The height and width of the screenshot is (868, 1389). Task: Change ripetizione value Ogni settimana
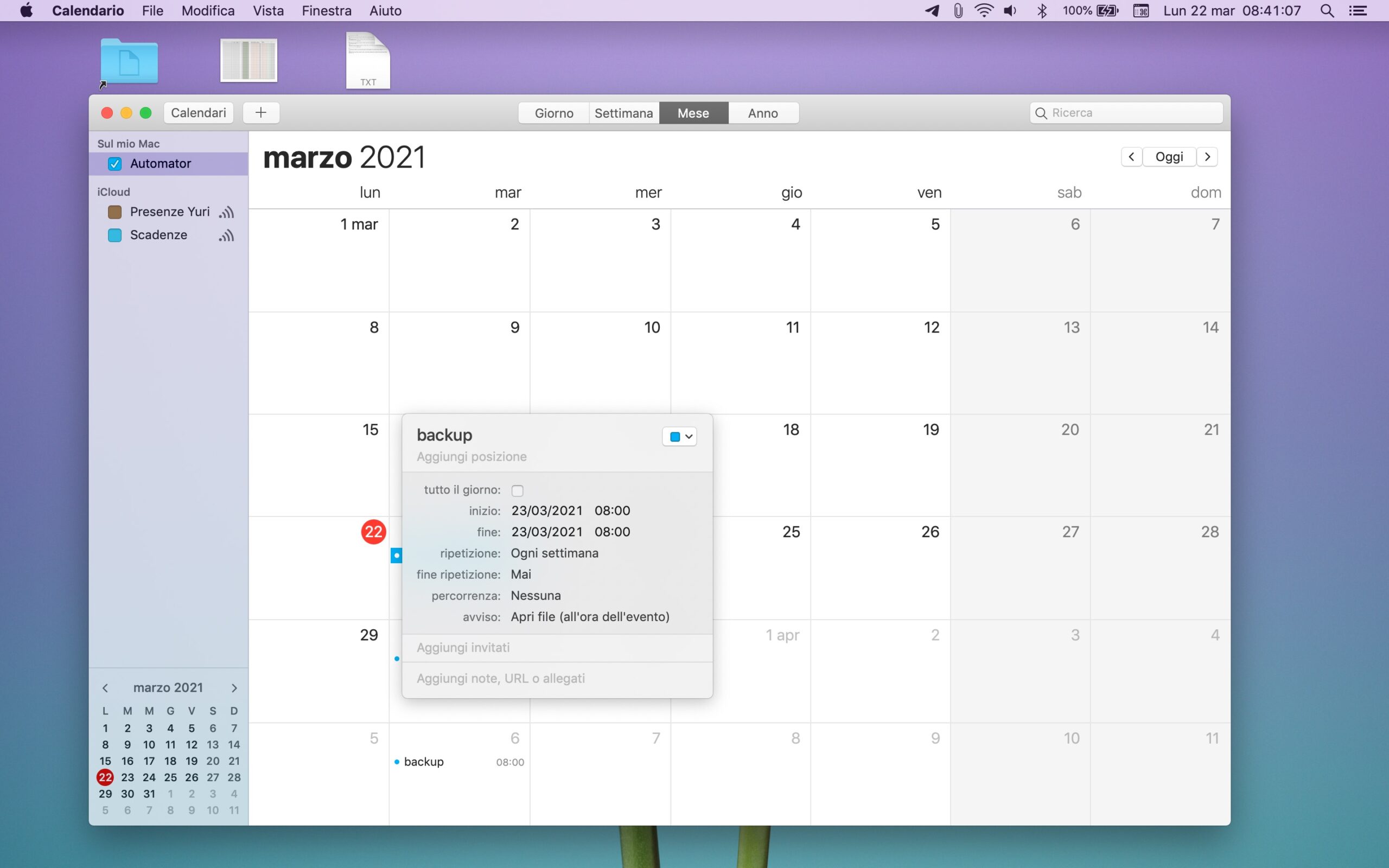tap(554, 553)
